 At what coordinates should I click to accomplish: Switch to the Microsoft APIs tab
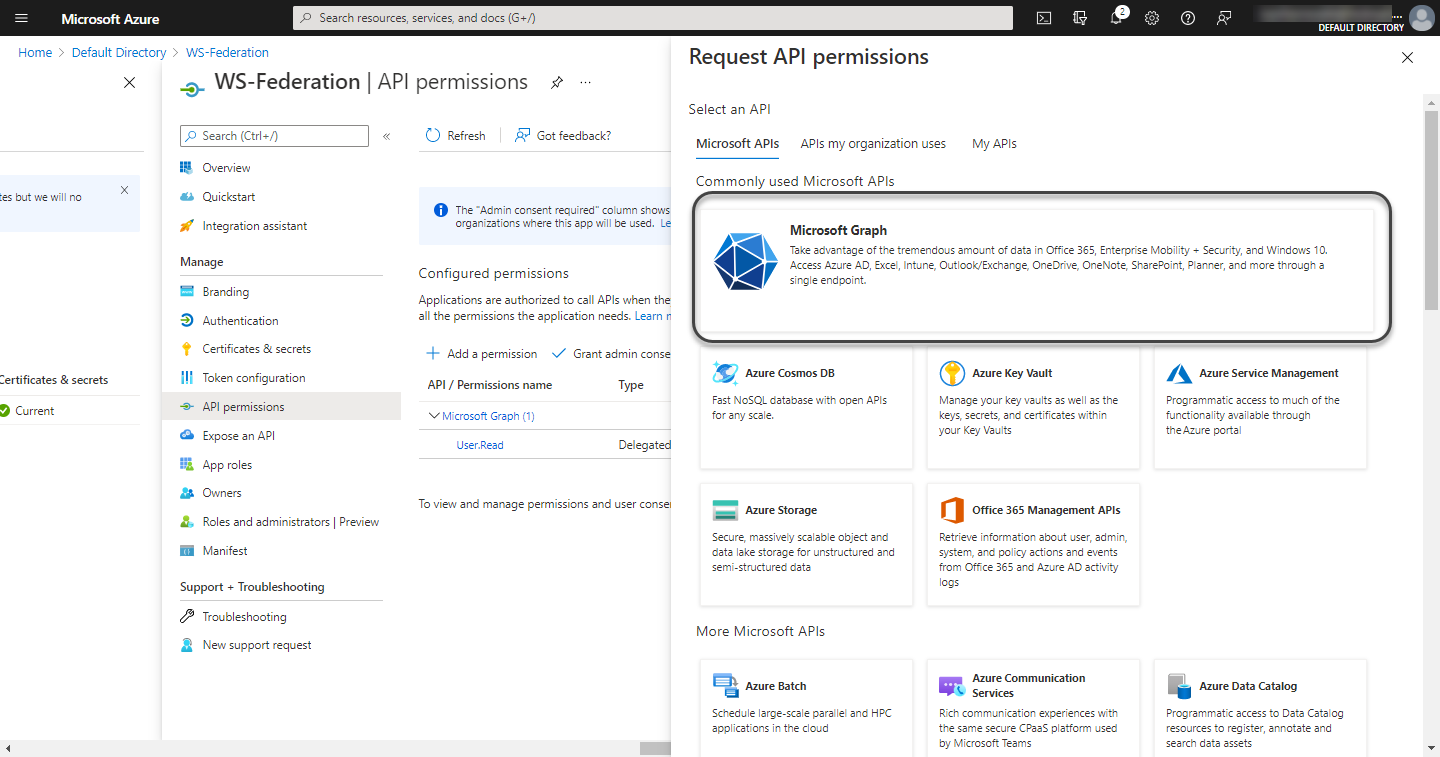(737, 144)
